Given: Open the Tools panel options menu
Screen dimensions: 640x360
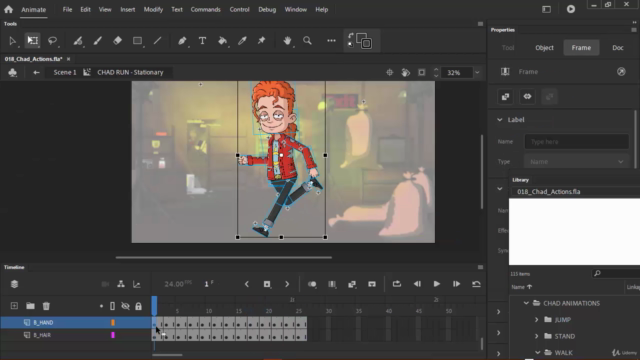Looking at the screenshot, I should (x=480, y=24).
